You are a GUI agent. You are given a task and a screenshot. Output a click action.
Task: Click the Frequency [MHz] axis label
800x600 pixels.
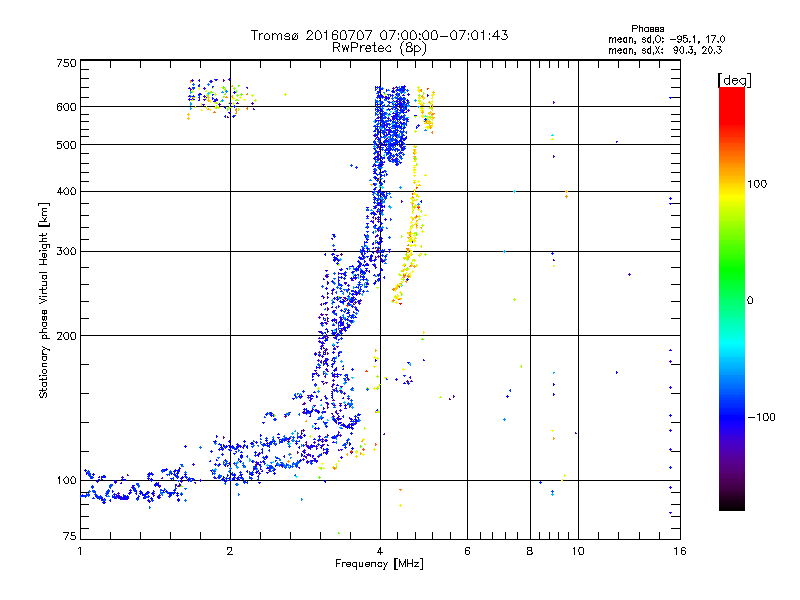pos(379,564)
